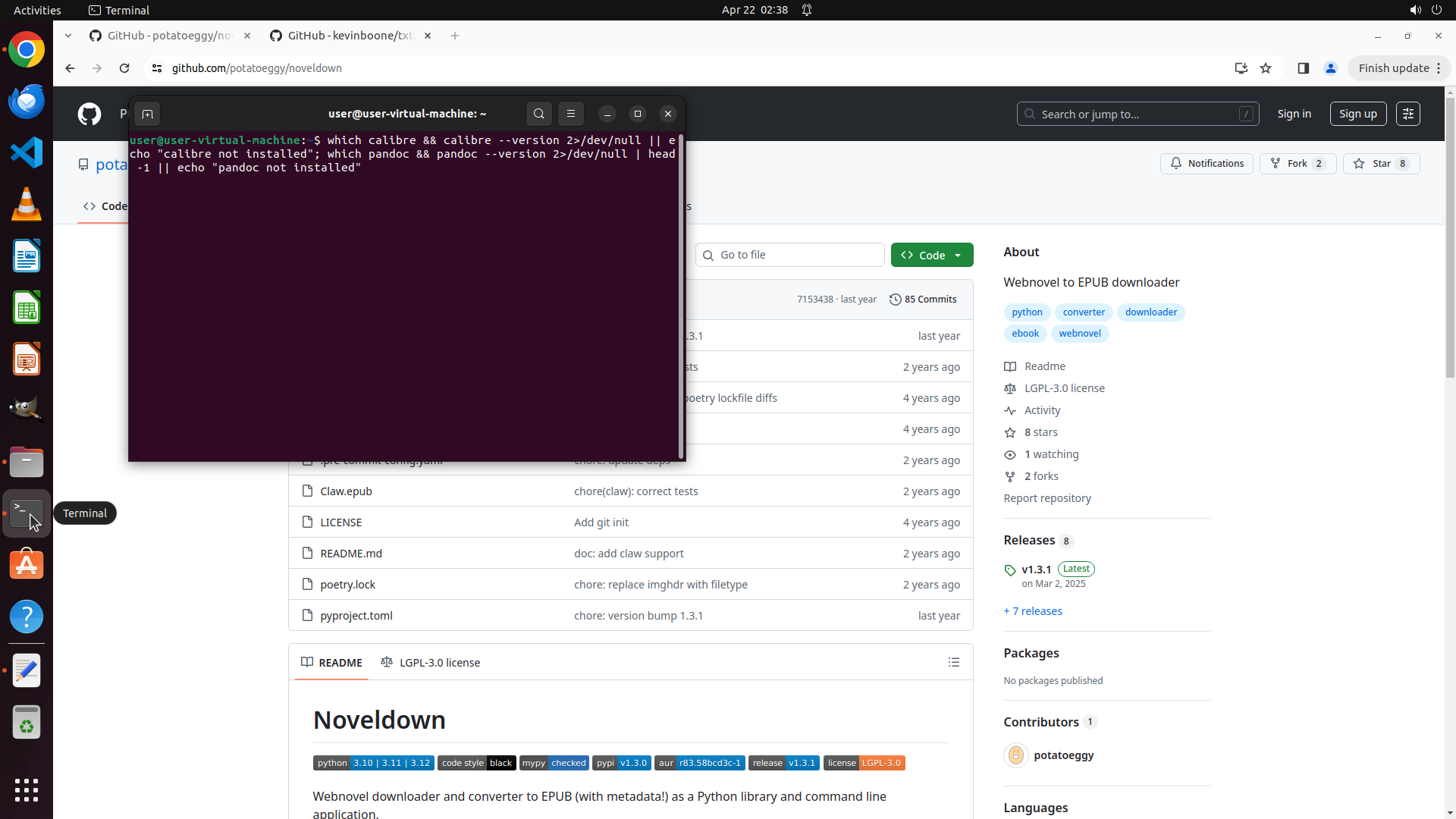Screen dimensions: 1456x819
Task: Reload the page
Action: pos(124,68)
